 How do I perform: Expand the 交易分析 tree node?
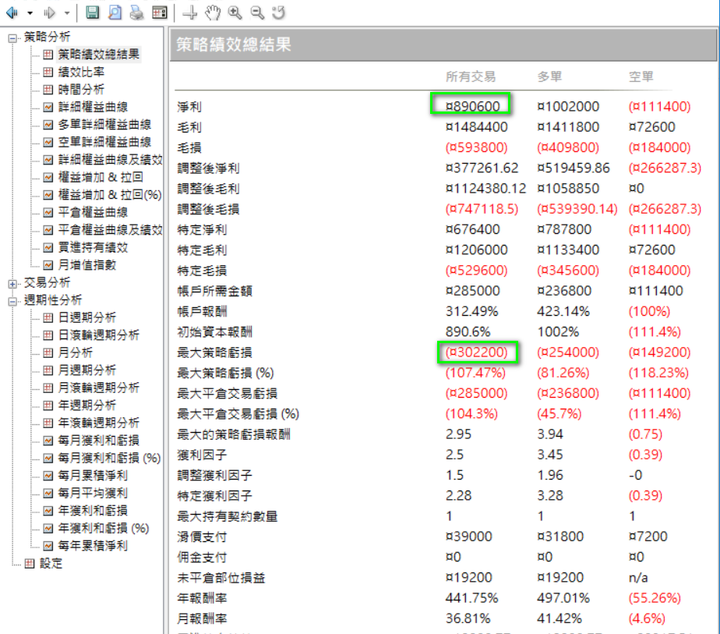click(13, 284)
